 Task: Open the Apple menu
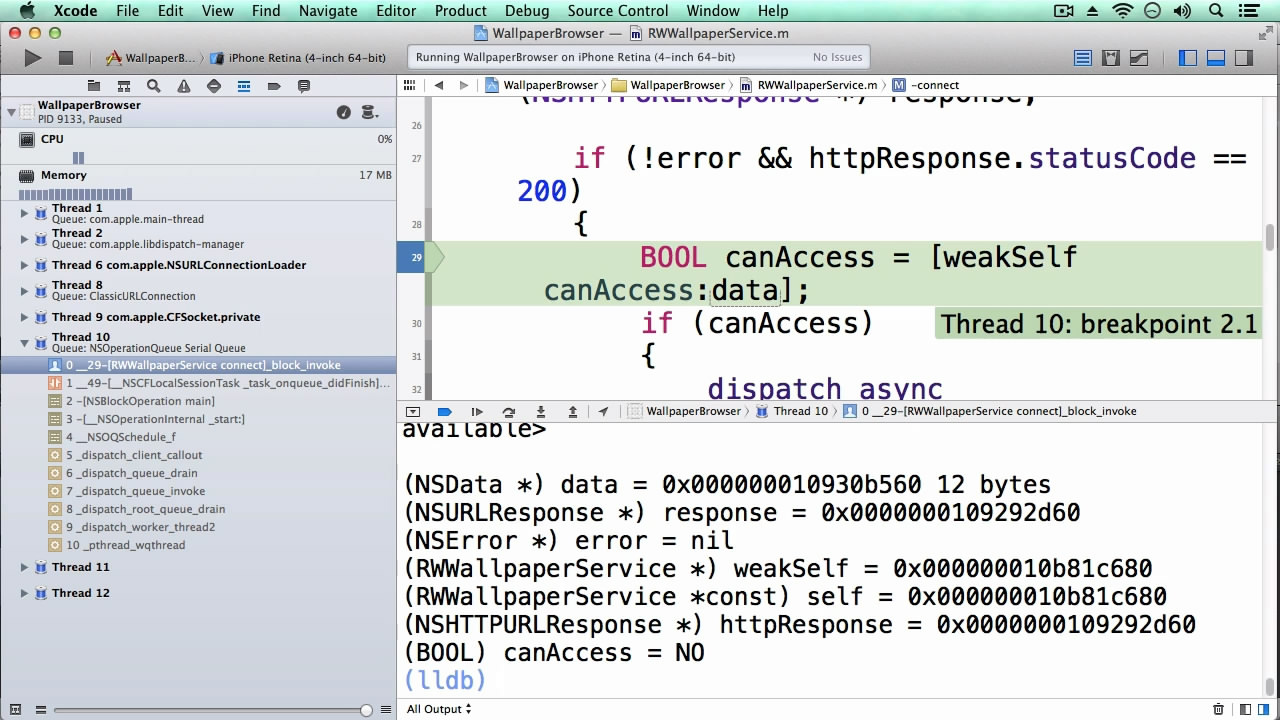click(x=27, y=11)
